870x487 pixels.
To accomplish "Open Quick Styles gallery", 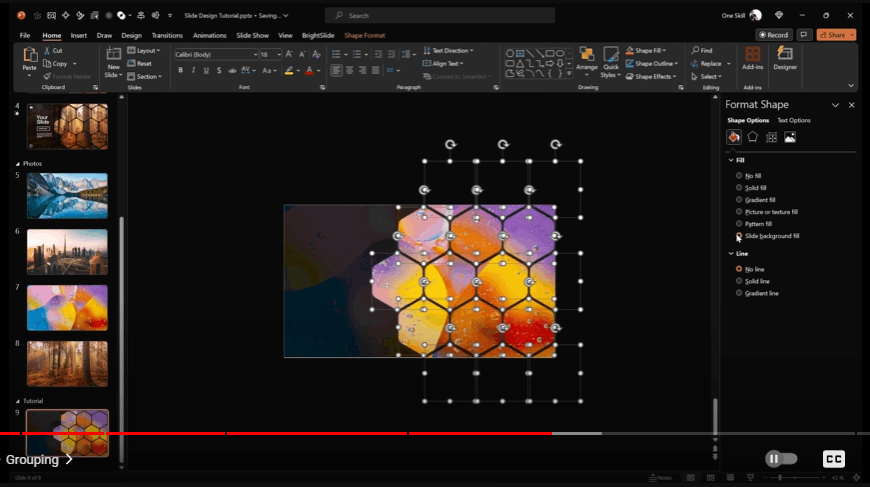I will pyautogui.click(x=610, y=63).
